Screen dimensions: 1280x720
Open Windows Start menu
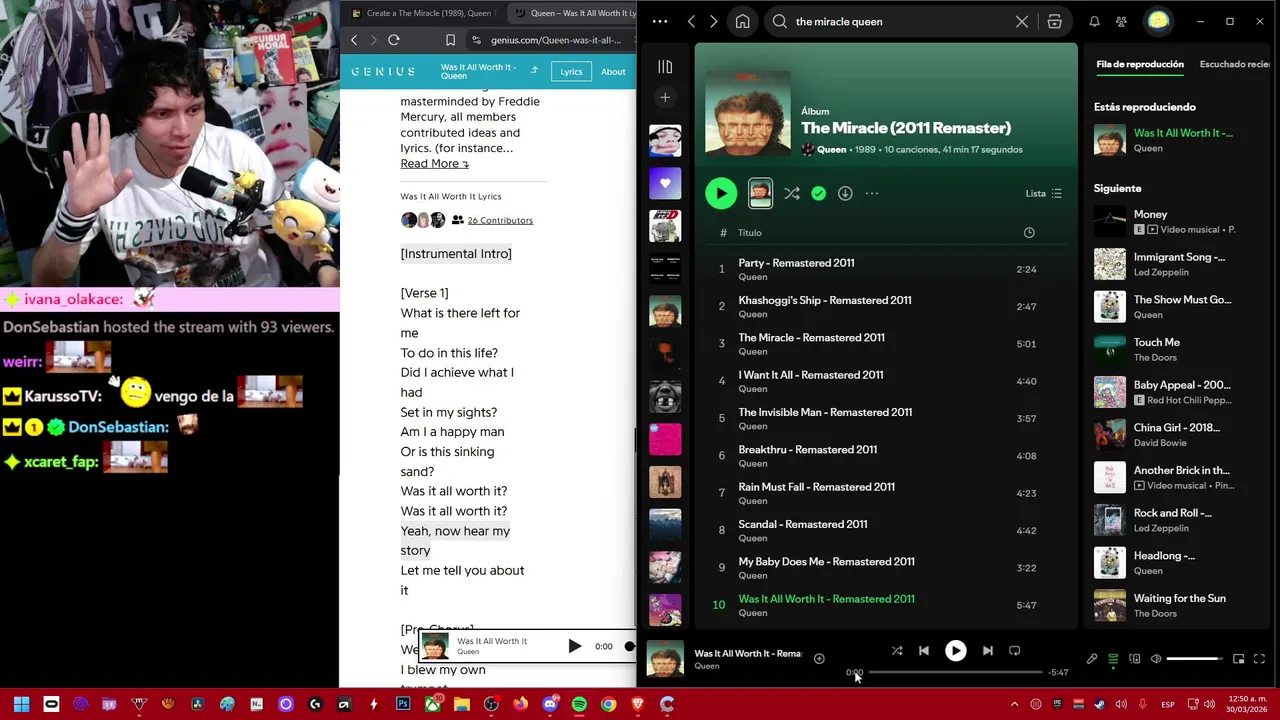(x=21, y=704)
